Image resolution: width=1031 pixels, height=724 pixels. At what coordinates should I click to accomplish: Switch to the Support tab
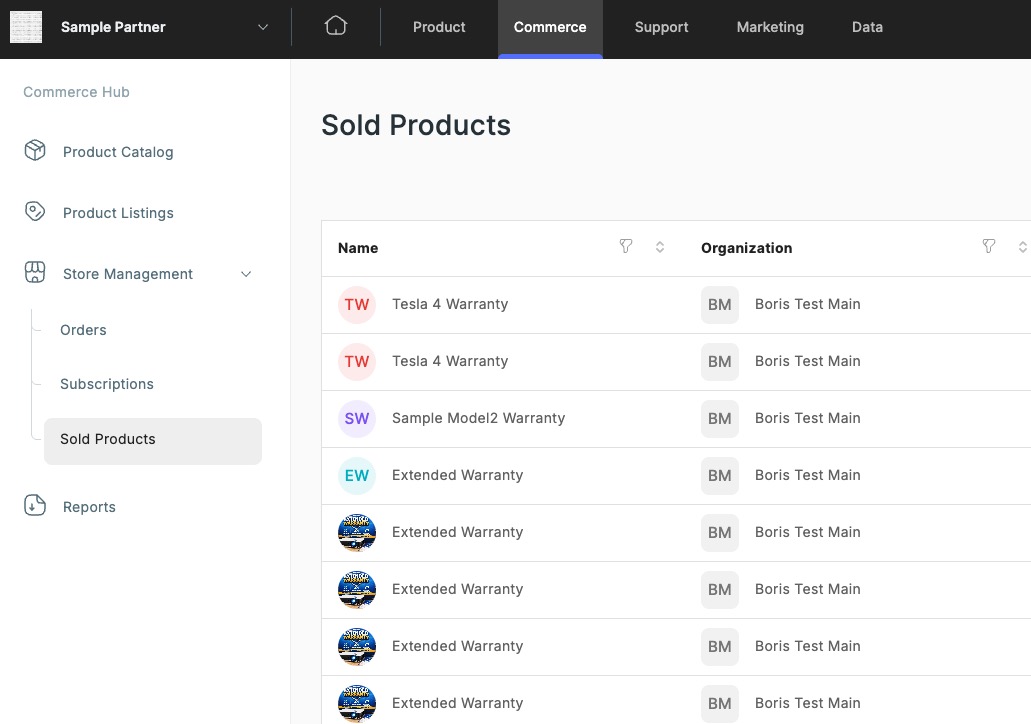click(x=661, y=27)
